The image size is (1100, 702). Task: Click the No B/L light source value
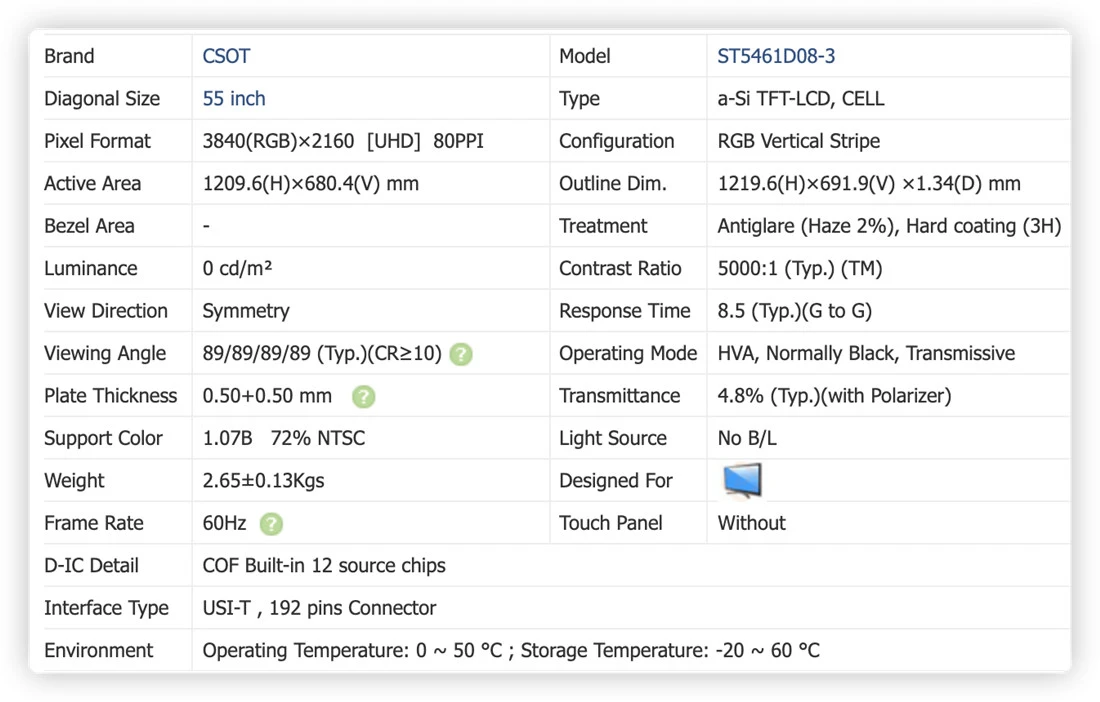746,438
